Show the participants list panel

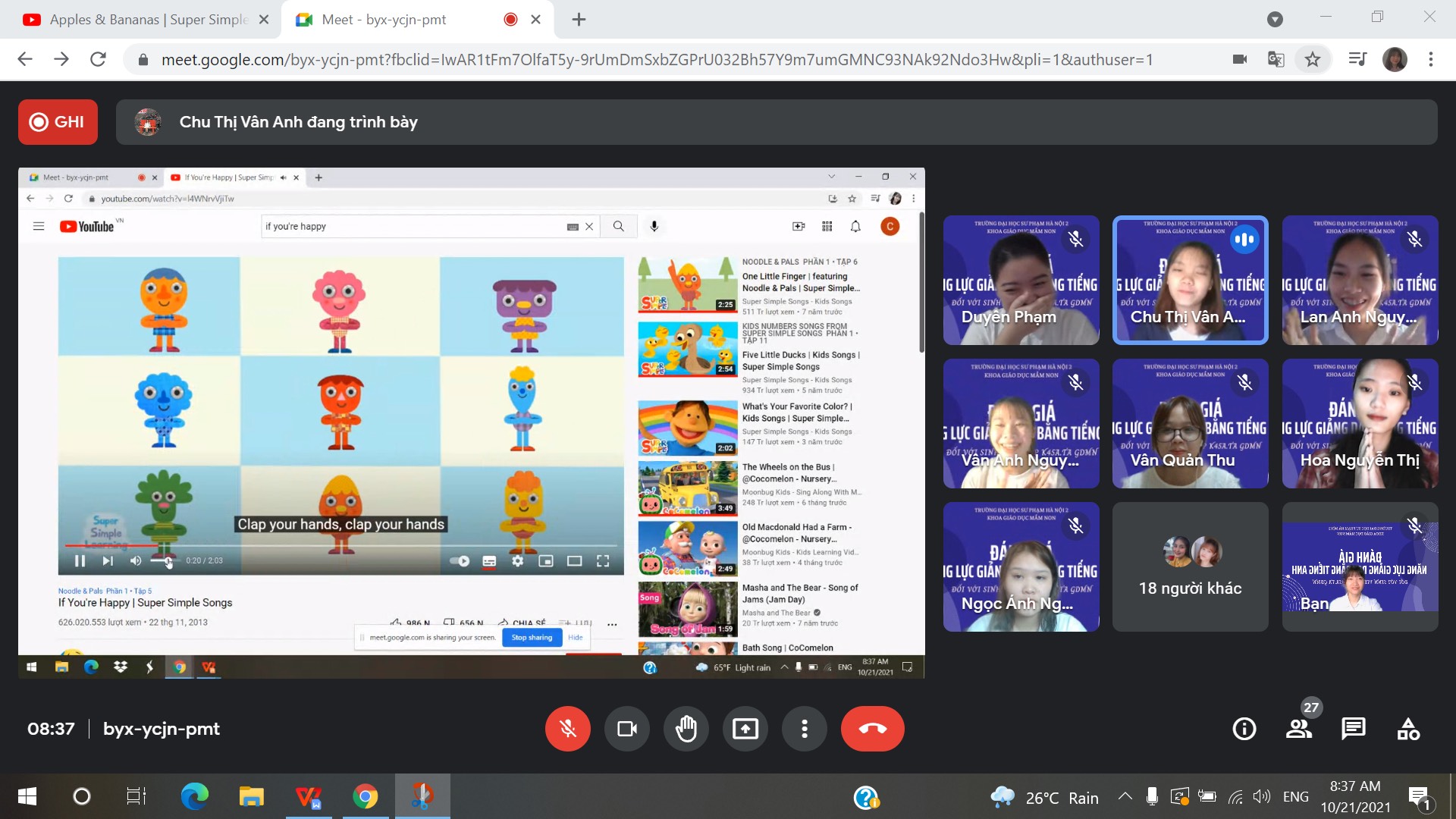pyautogui.click(x=1299, y=729)
